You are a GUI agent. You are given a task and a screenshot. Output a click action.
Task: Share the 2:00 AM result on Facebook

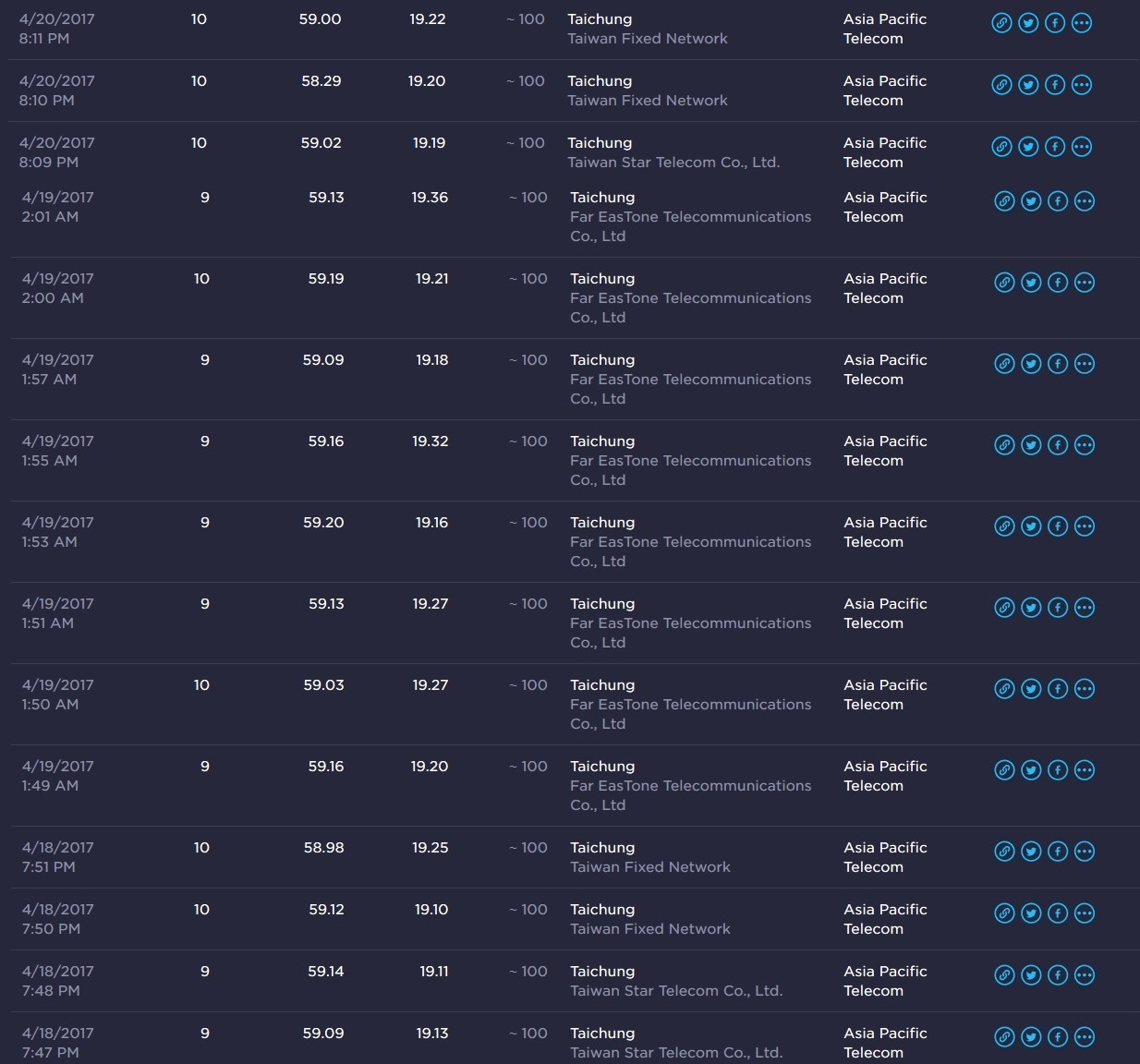point(1058,283)
